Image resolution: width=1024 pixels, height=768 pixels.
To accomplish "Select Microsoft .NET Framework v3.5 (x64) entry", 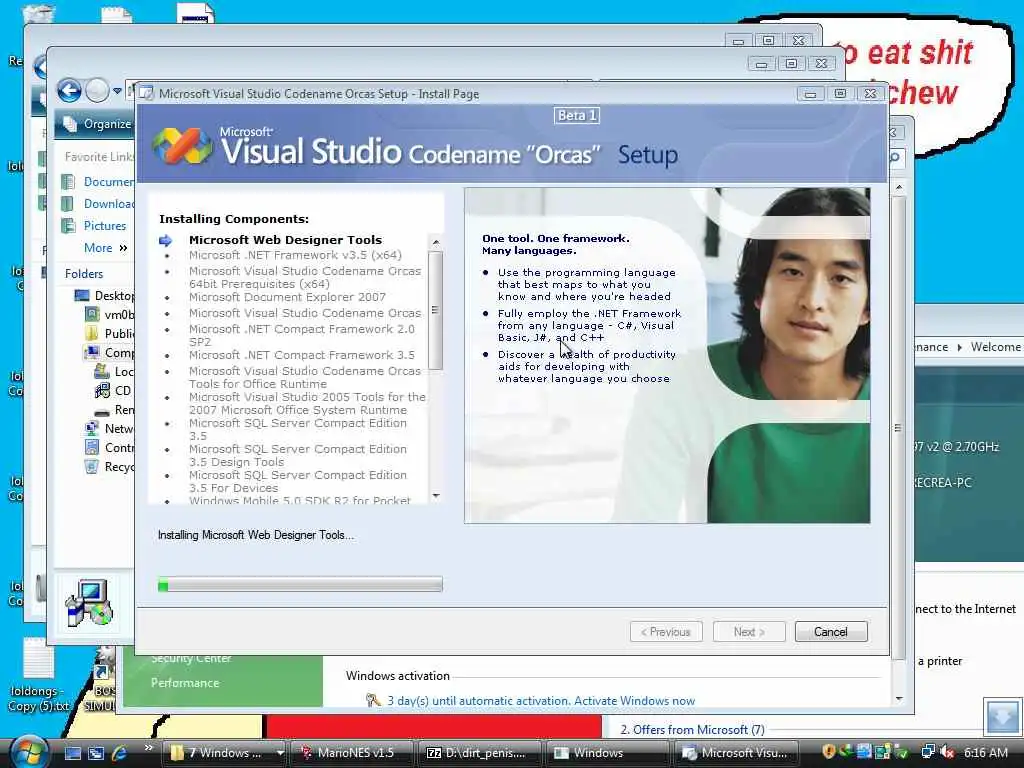I will click(295, 255).
